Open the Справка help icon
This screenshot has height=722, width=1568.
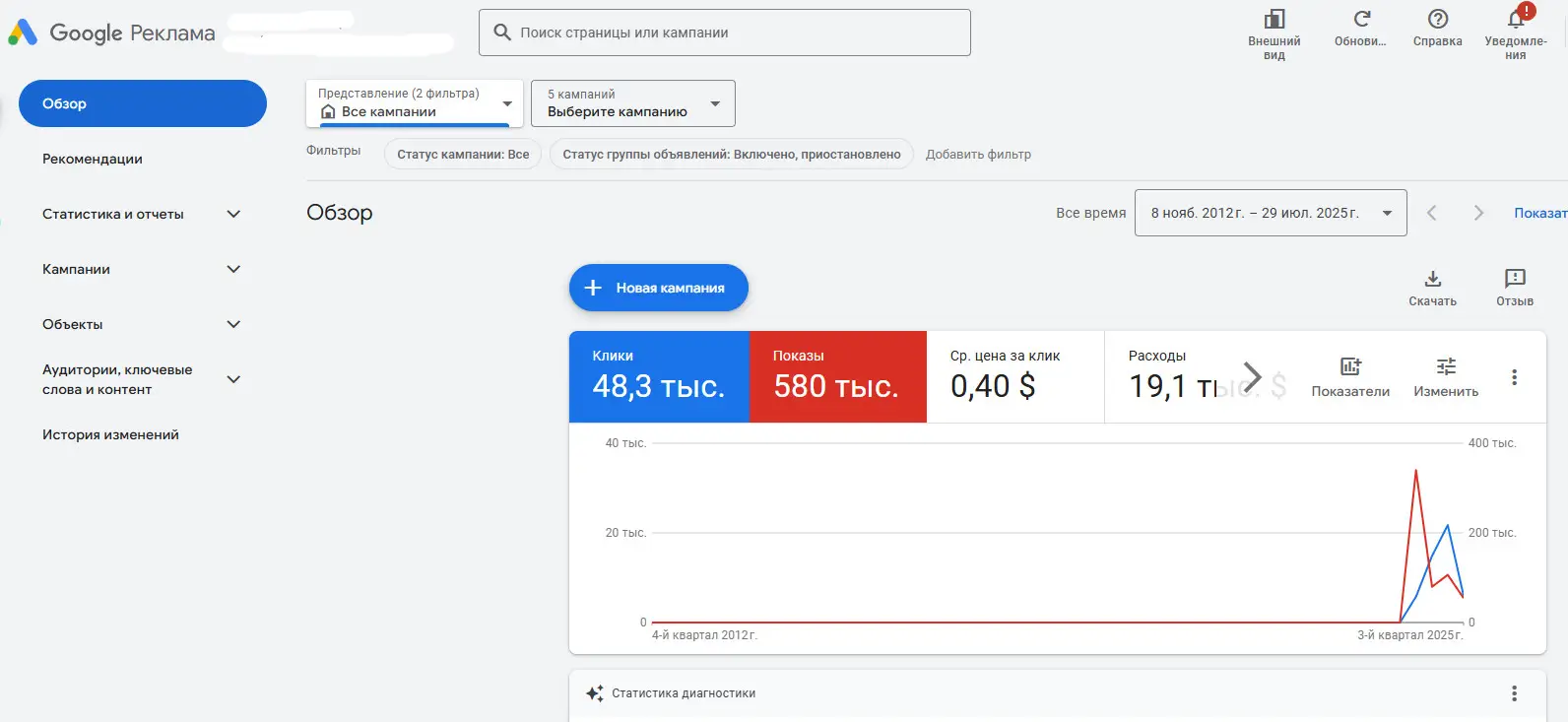pyautogui.click(x=1437, y=20)
